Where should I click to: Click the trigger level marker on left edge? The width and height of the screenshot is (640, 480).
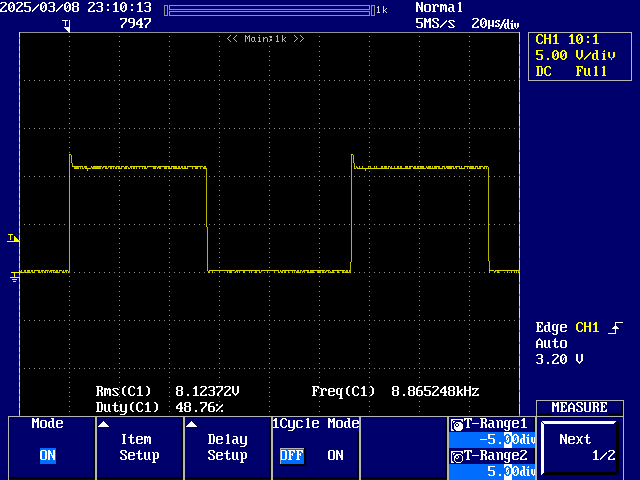[x=13, y=238]
